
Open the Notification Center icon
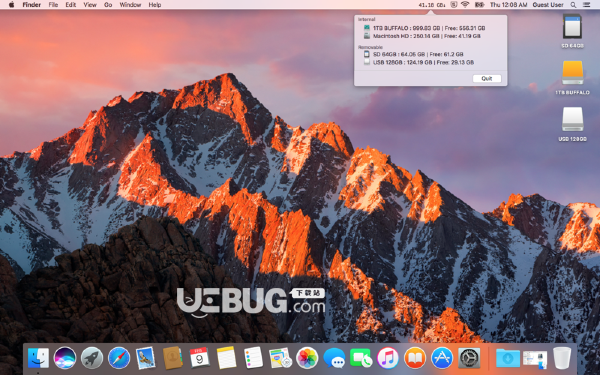[x=587, y=5]
